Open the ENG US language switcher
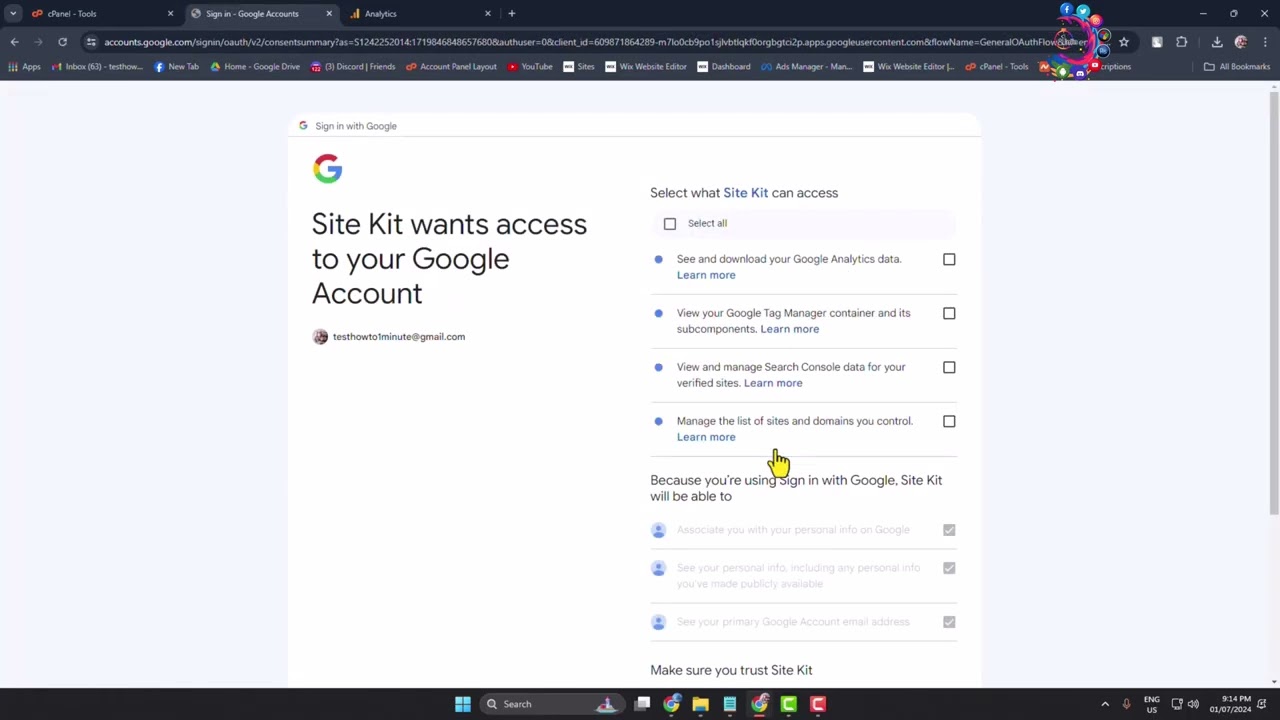The height and width of the screenshot is (720, 1280). pyautogui.click(x=1152, y=704)
